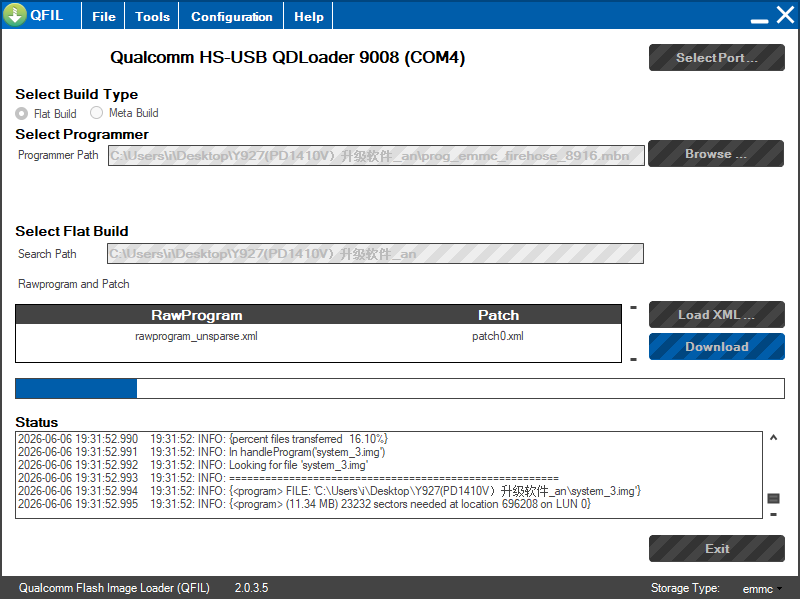800x599 pixels.
Task: Select the Meta Build radio button
Action: click(x=96, y=112)
